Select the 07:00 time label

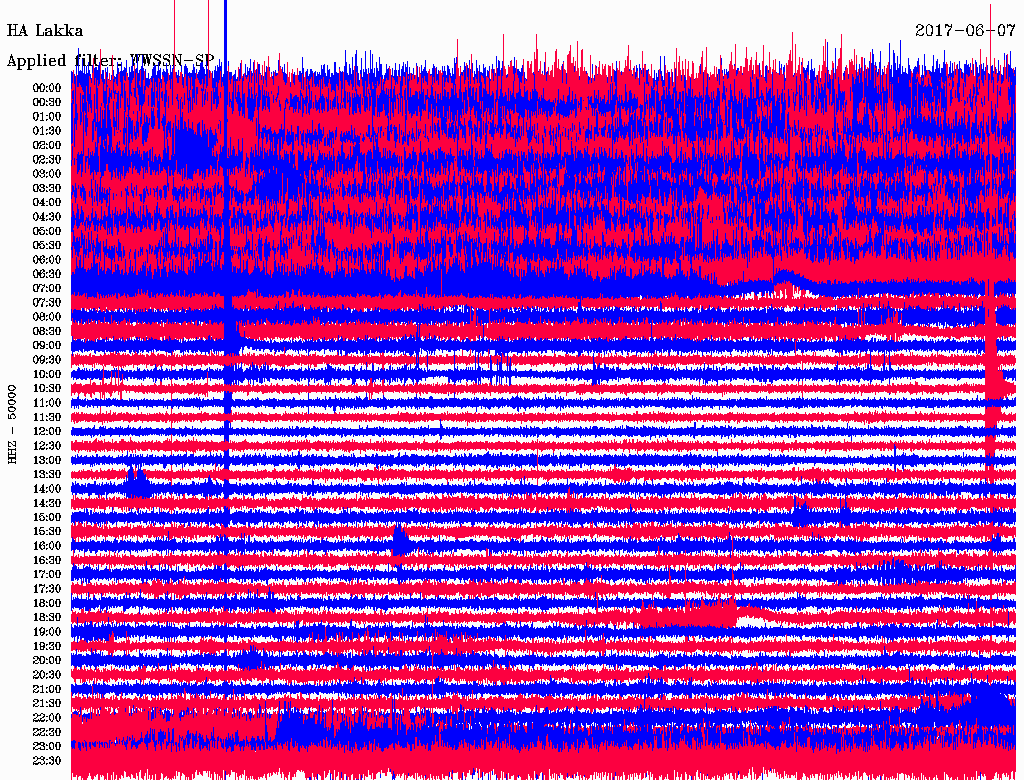pyautogui.click(x=47, y=289)
